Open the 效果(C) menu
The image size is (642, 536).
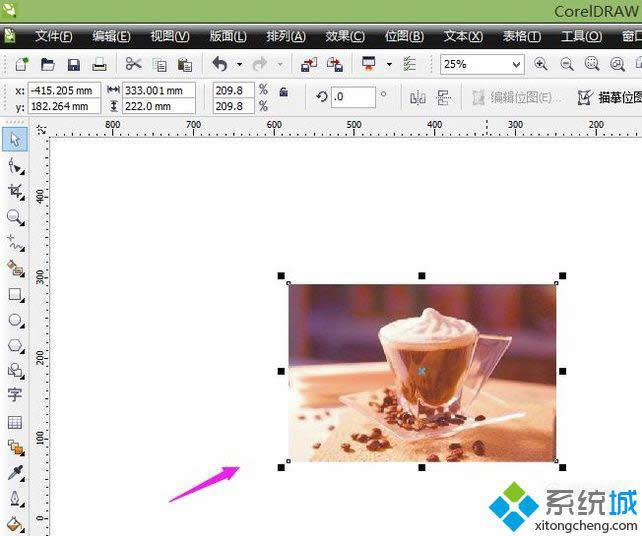pos(345,36)
